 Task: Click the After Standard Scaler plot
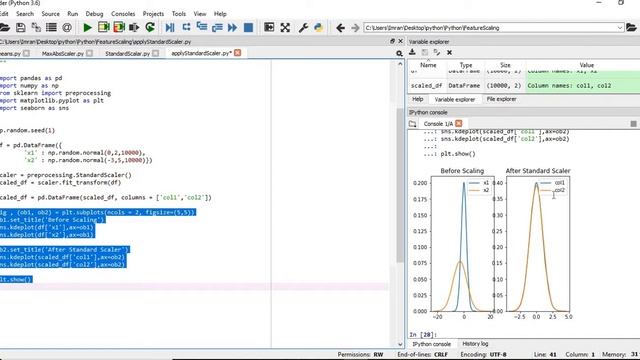point(538,244)
